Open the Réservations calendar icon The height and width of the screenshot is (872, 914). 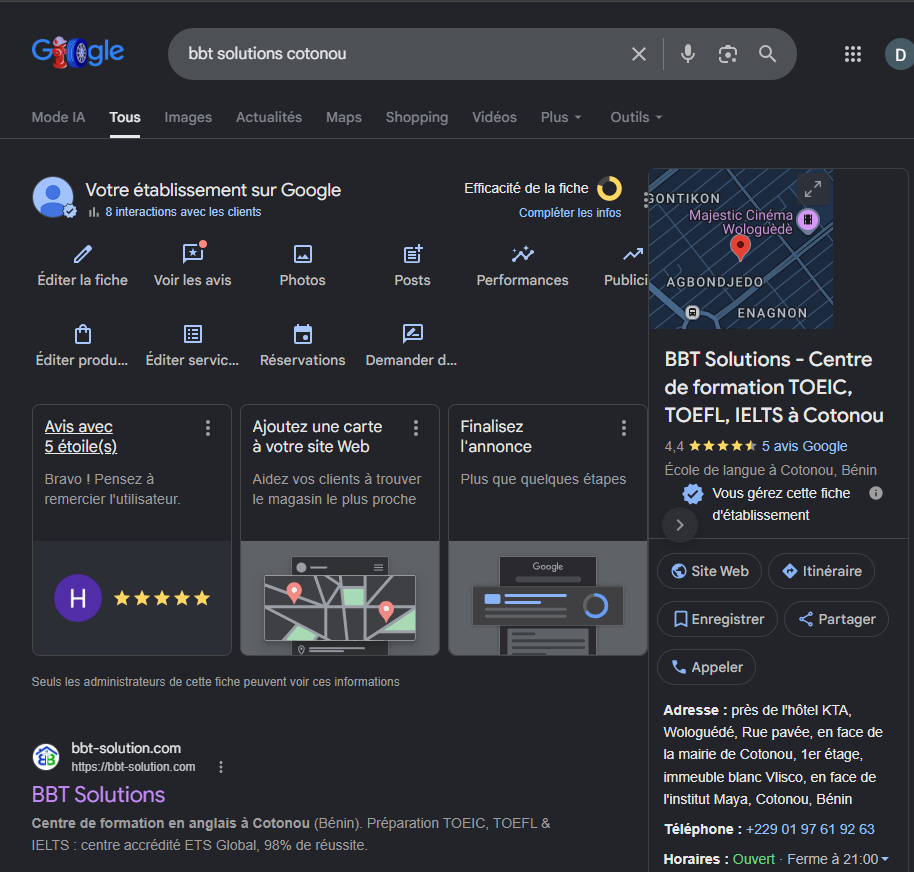[x=303, y=334]
